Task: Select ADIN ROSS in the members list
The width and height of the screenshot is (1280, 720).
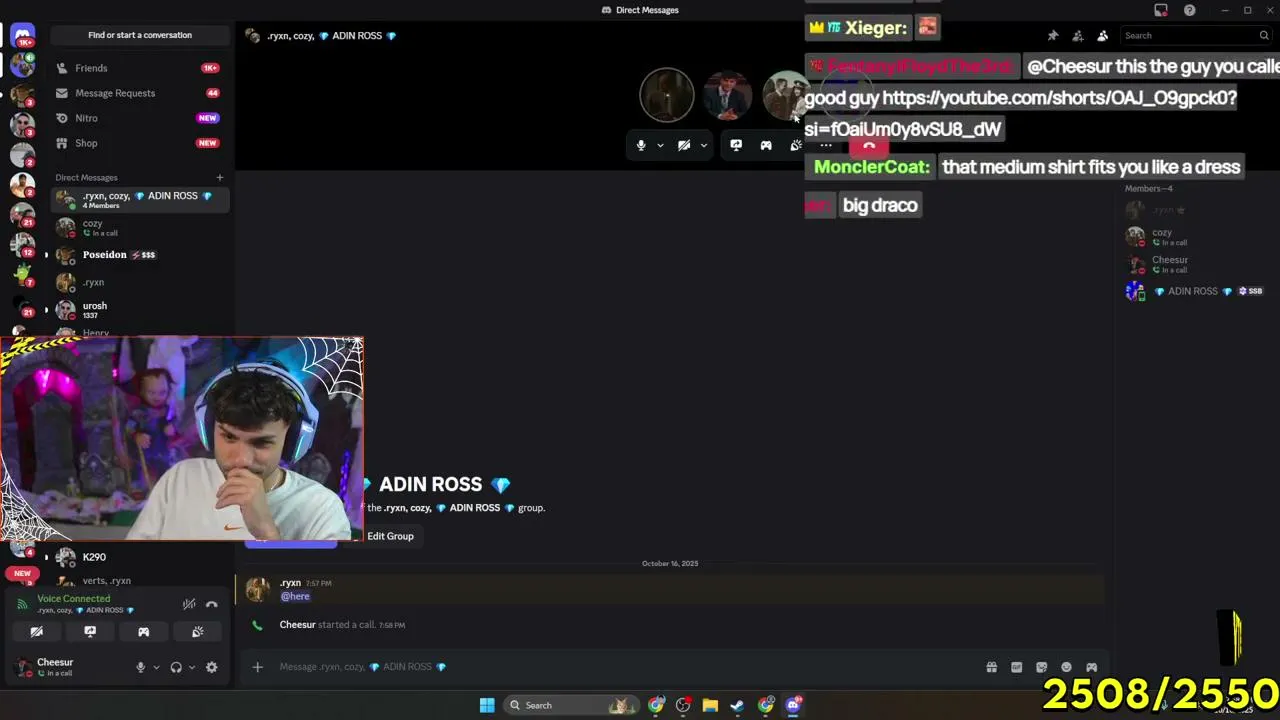Action: pos(1195,291)
